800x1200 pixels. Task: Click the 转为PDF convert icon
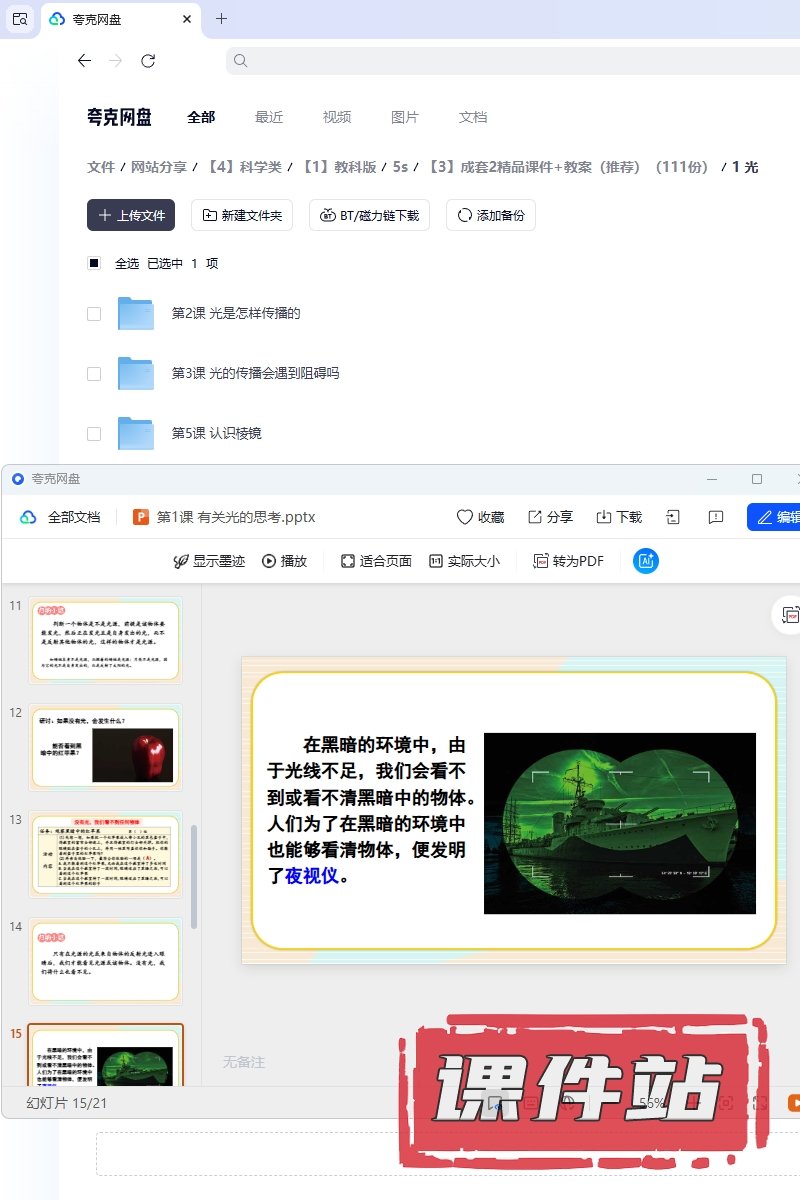pos(541,561)
